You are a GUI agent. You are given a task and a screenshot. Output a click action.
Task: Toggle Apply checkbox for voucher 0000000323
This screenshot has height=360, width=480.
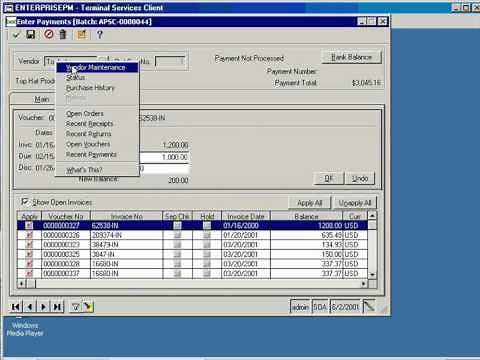29,245
